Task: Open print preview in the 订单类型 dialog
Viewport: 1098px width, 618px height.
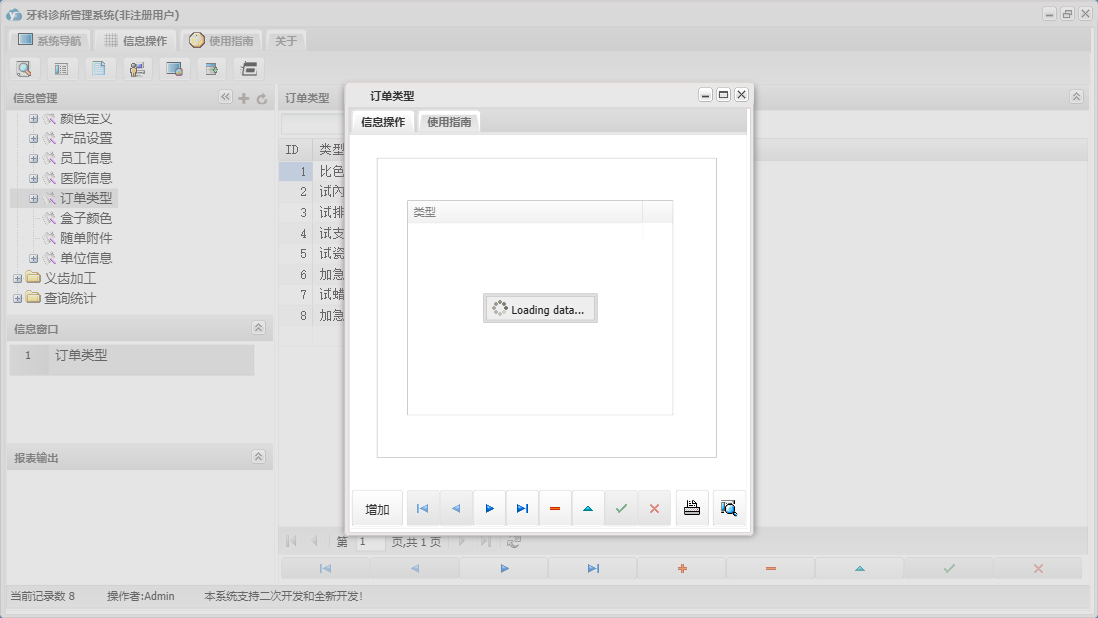Action: (729, 508)
